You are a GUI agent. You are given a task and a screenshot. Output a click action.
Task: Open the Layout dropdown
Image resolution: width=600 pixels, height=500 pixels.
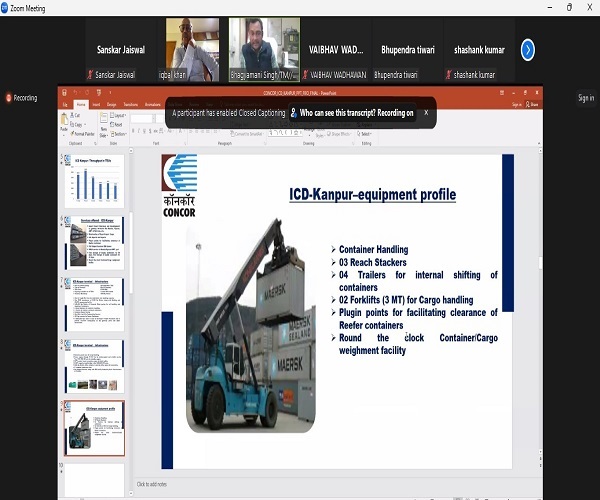(118, 115)
